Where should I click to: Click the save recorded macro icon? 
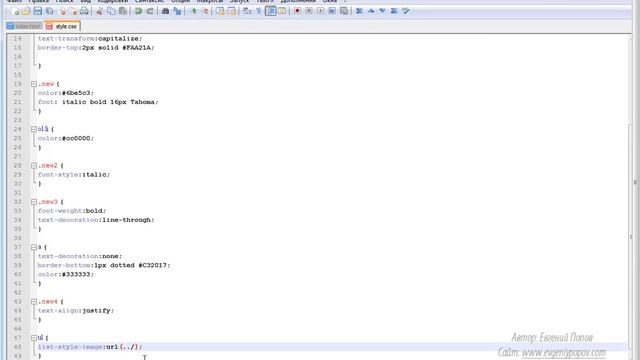pos(344,11)
